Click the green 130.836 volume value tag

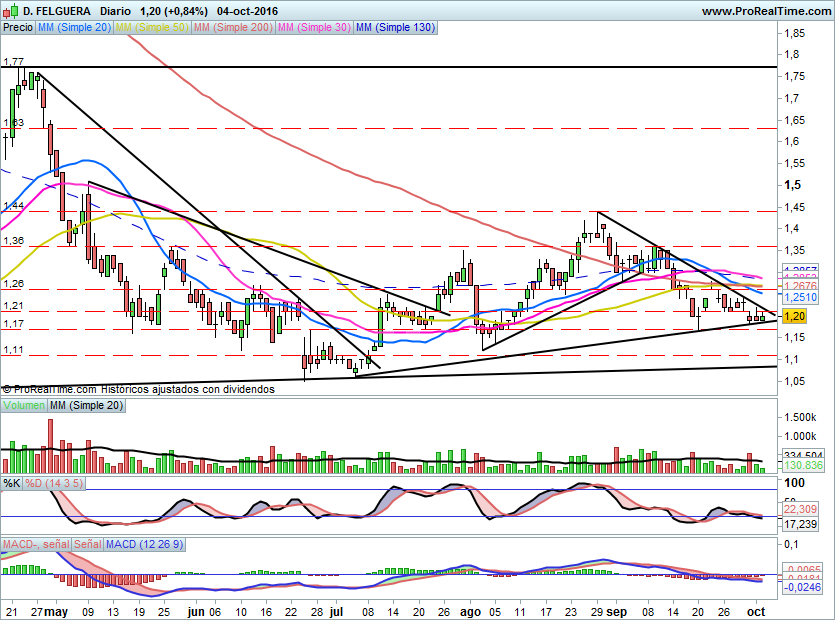(x=804, y=466)
